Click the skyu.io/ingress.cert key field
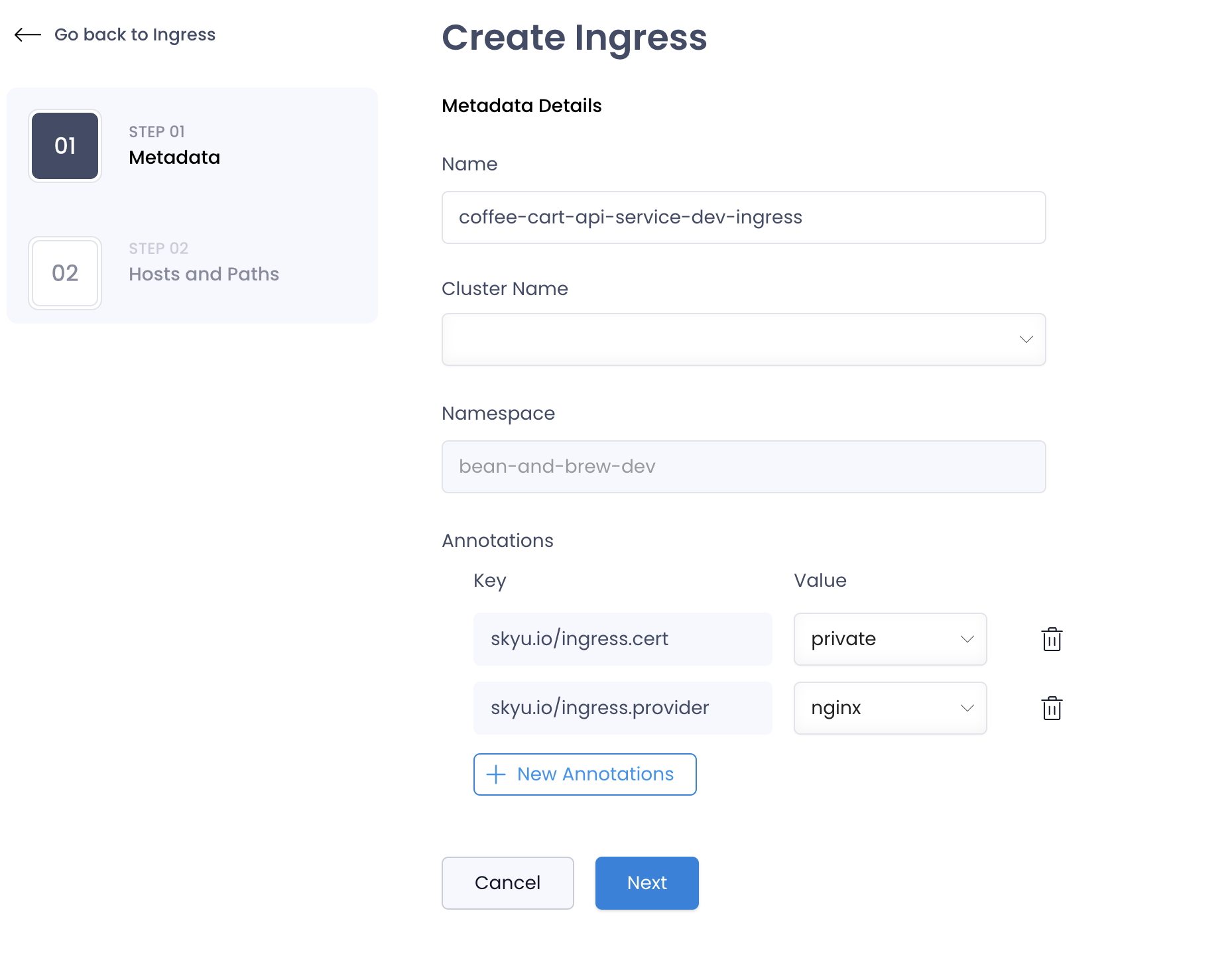The width and height of the screenshot is (1232, 976). 623,639
